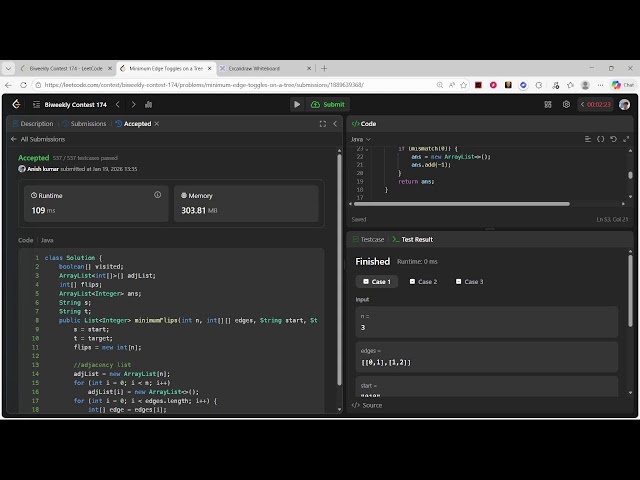Screen dimensions: 640x480
Task: Go back in the browser
Action: coord(9,85)
